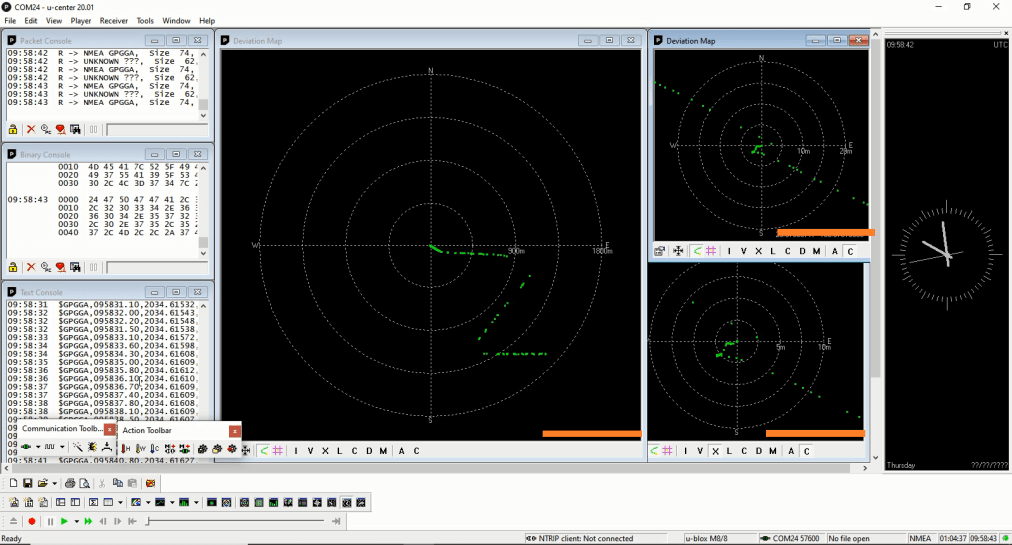Viewport: 1012px width, 545px height.
Task: Click the lock icon in Packet Console
Action: coord(13,130)
